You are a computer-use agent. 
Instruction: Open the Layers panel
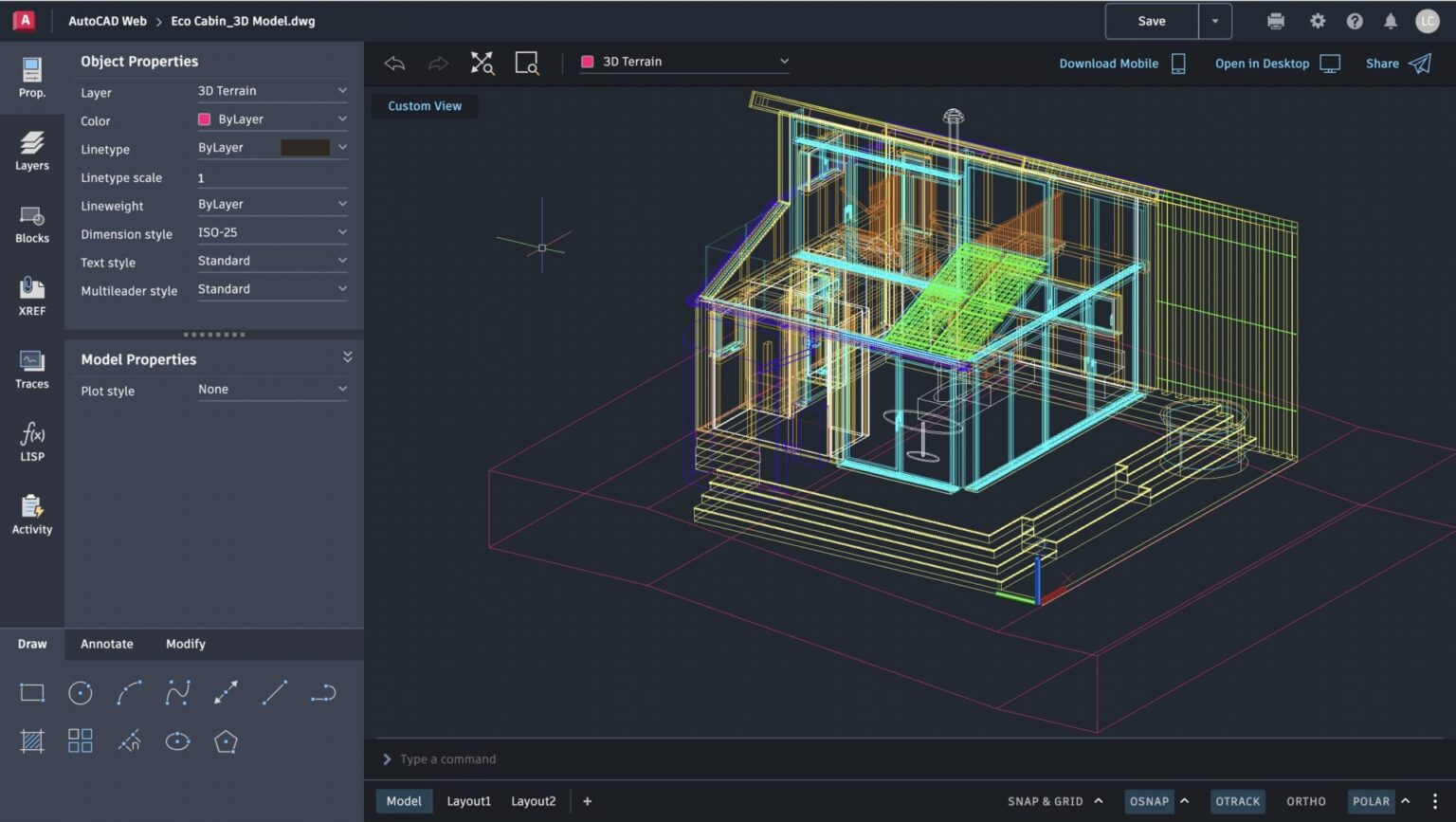(31, 152)
